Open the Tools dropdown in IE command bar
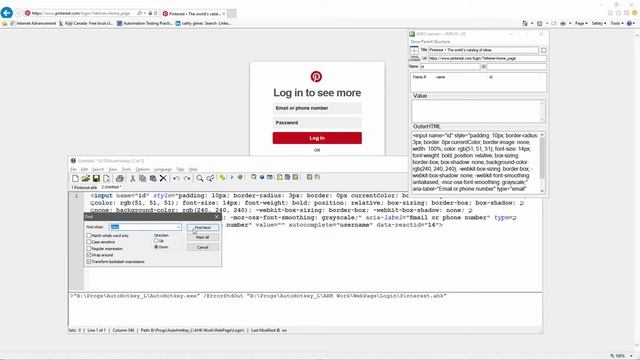This screenshot has height=360, width=640. coord(617,23)
